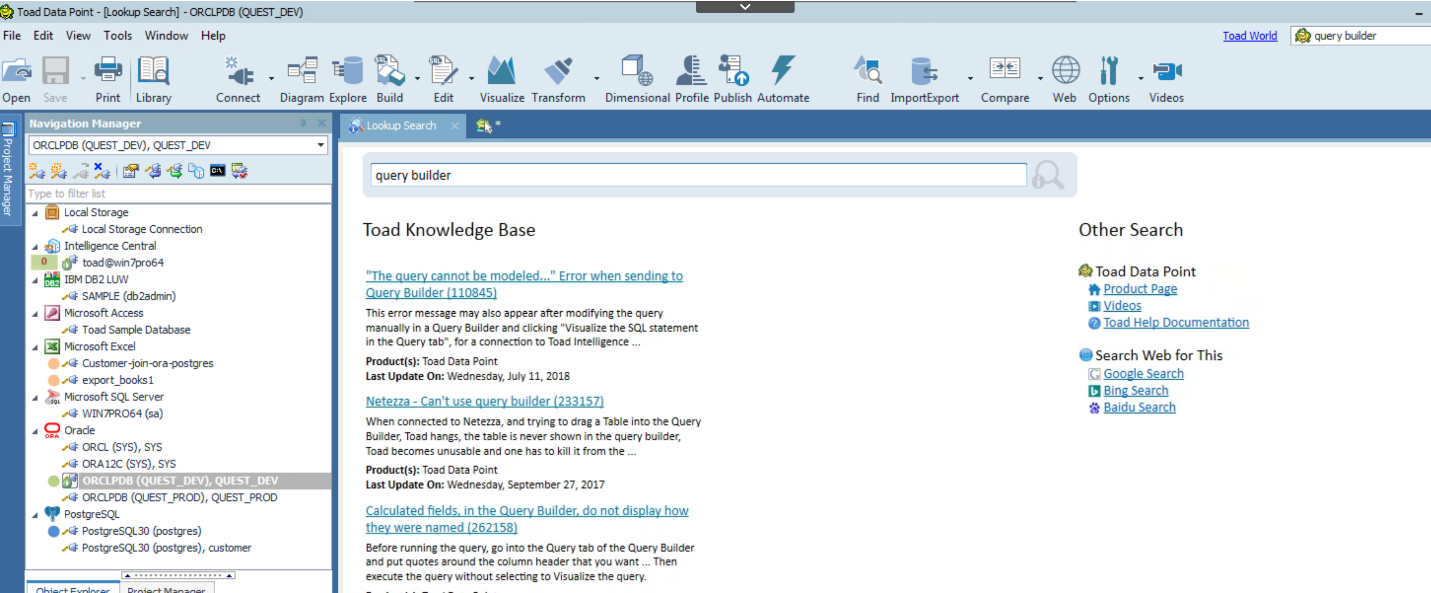Click the delete connection icon with blue X
1431x593 pixels.
pyautogui.click(x=102, y=171)
